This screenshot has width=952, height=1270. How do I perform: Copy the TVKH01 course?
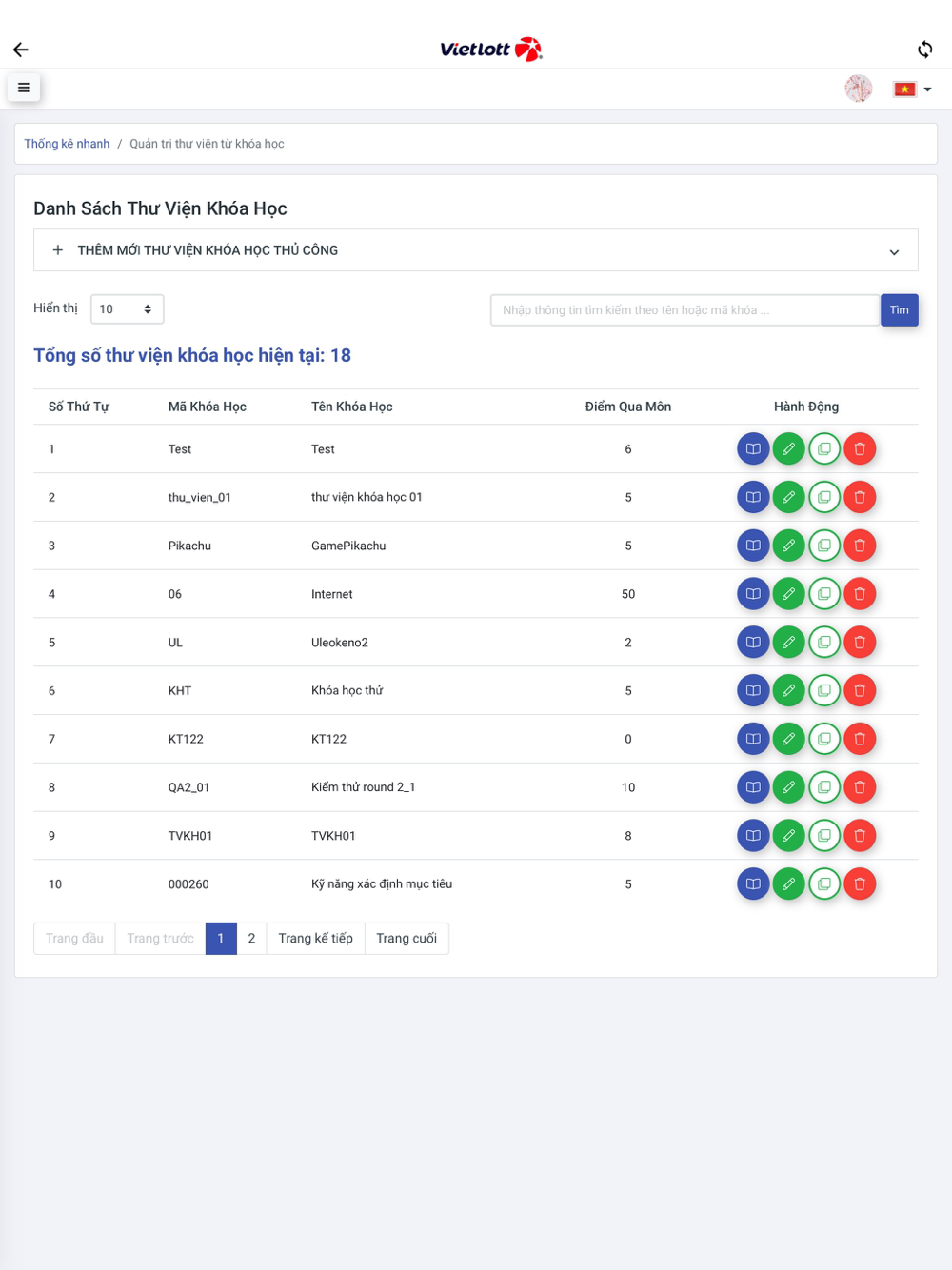pos(824,836)
